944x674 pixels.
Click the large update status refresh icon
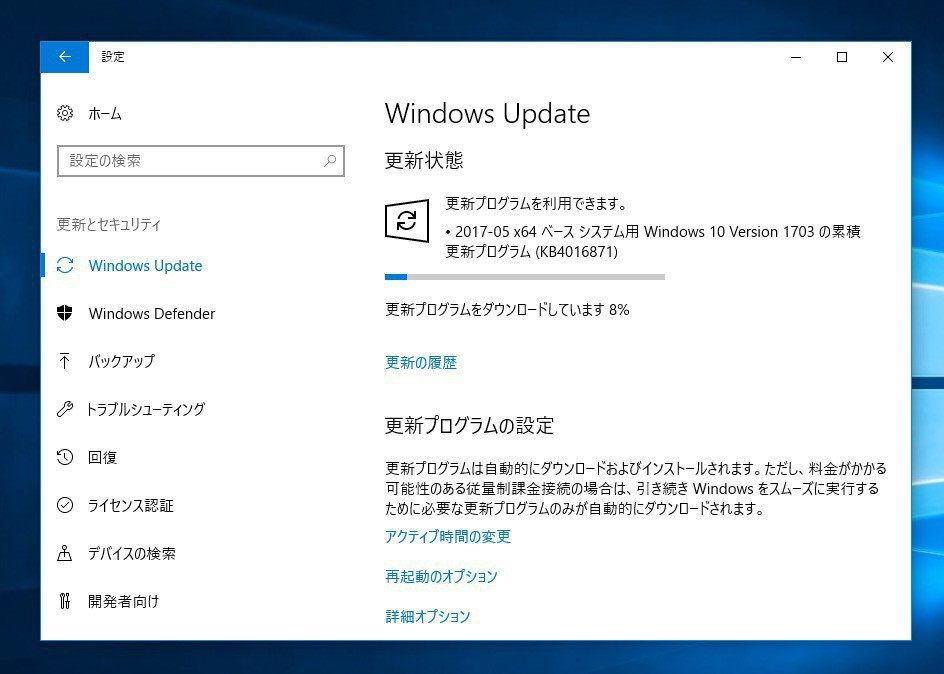pyautogui.click(x=407, y=221)
